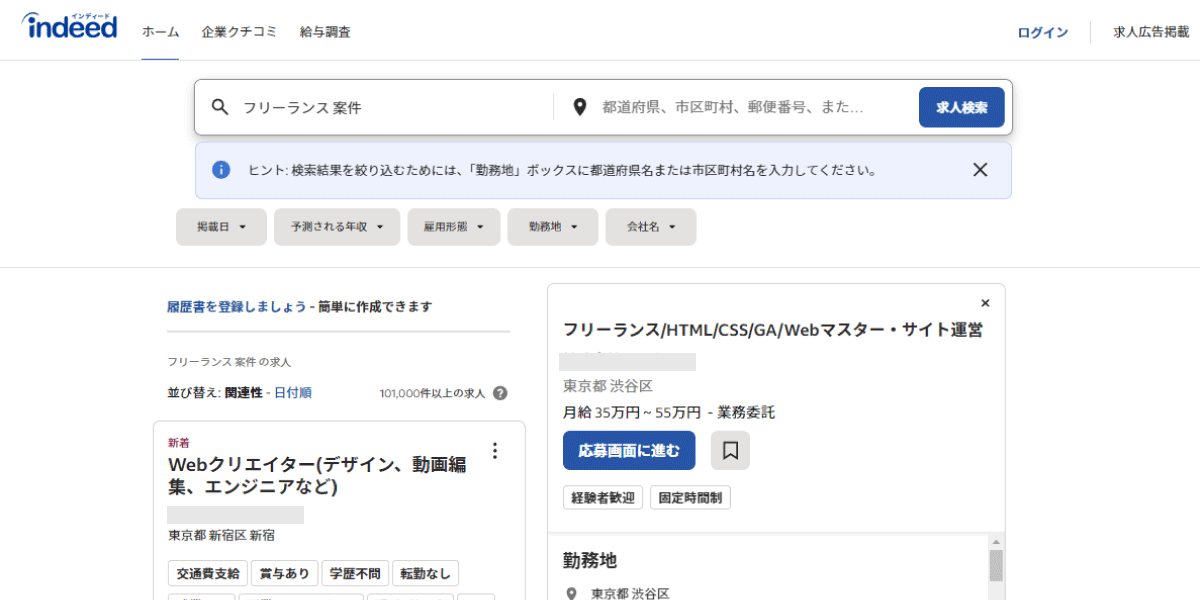This screenshot has width=1200, height=600.
Task: Click the 勤務地 section heading
Action: tap(590, 560)
